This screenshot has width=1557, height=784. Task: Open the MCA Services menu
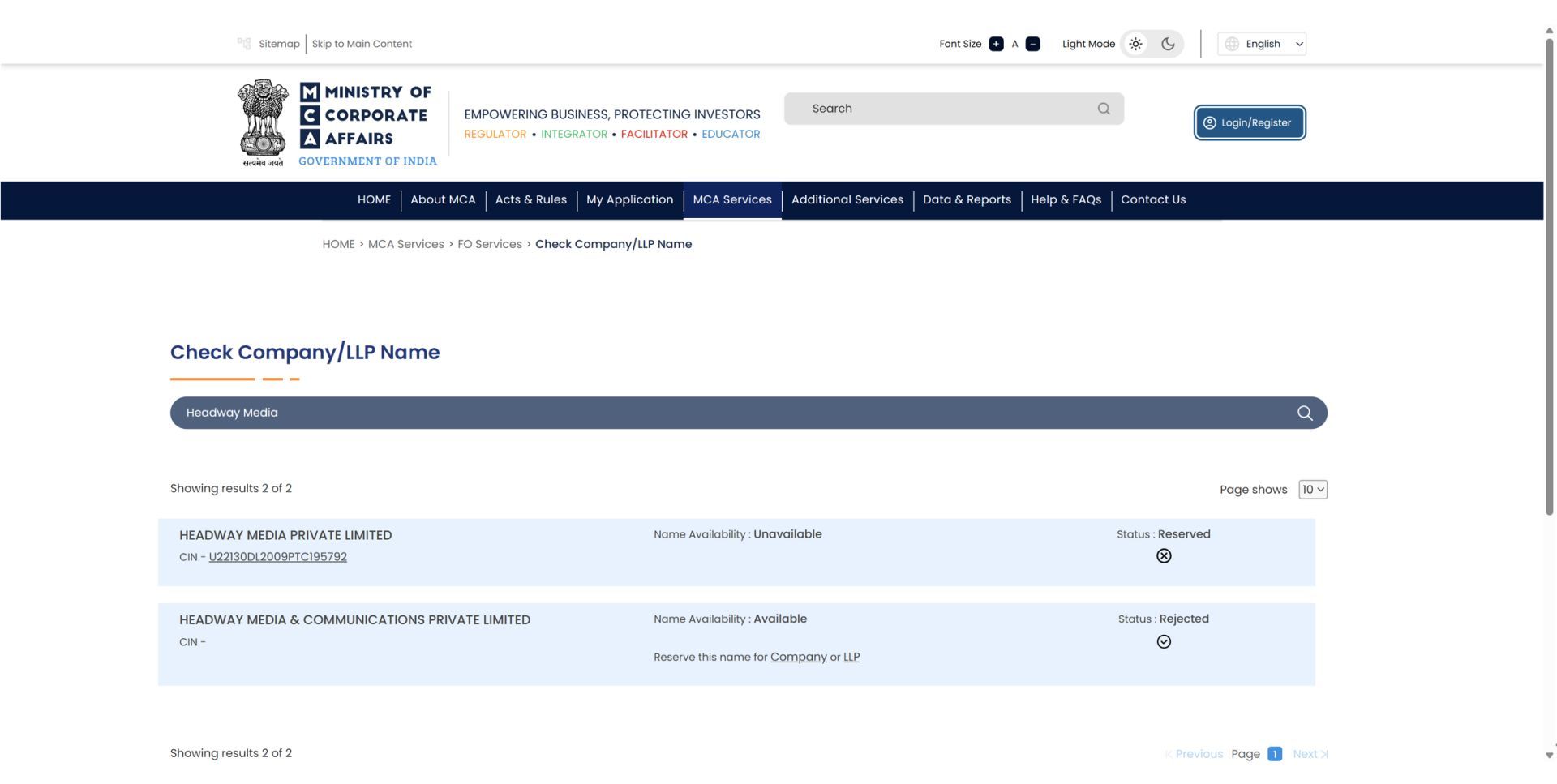[x=732, y=199]
